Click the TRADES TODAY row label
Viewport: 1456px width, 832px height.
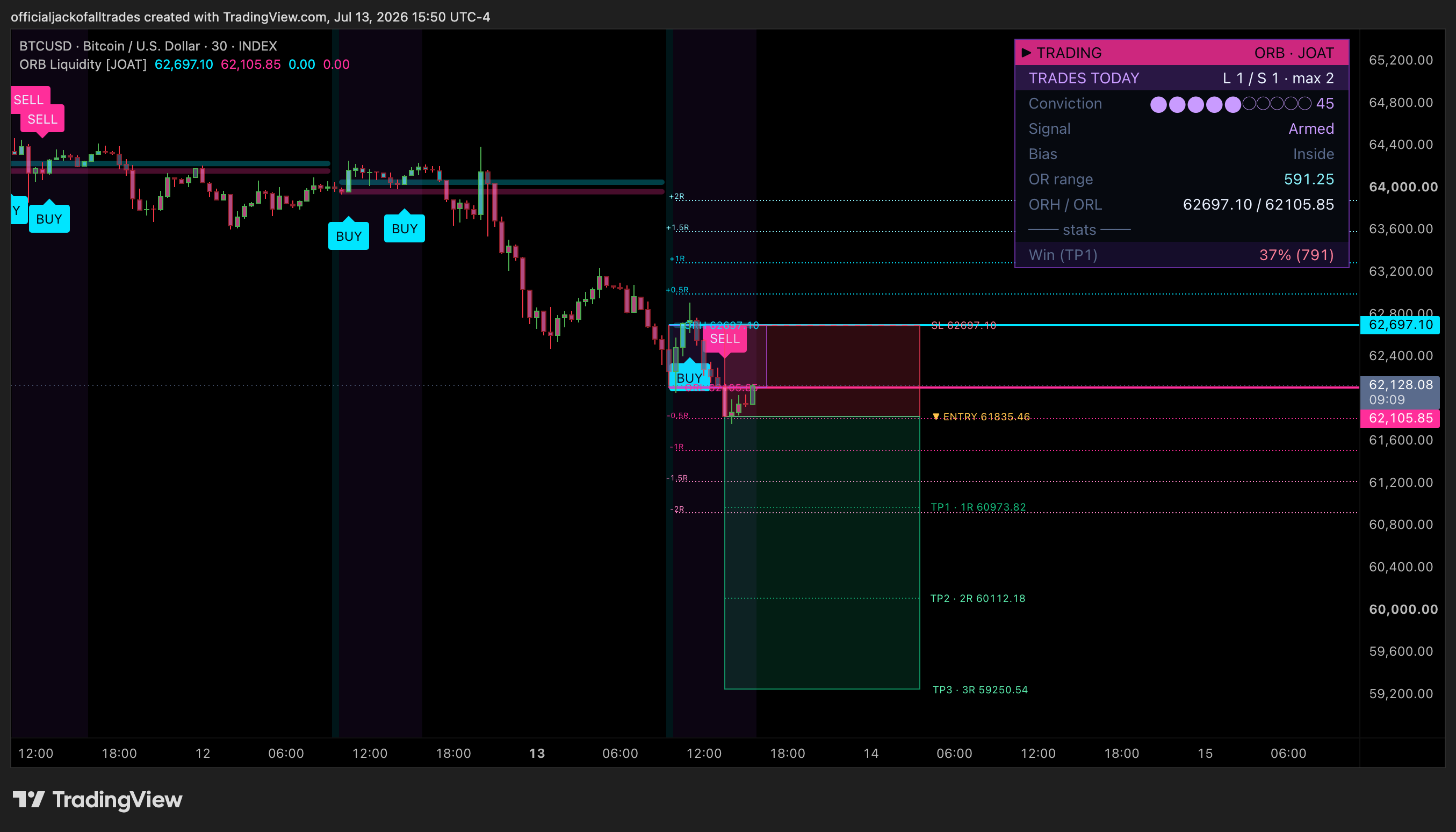pos(1084,78)
